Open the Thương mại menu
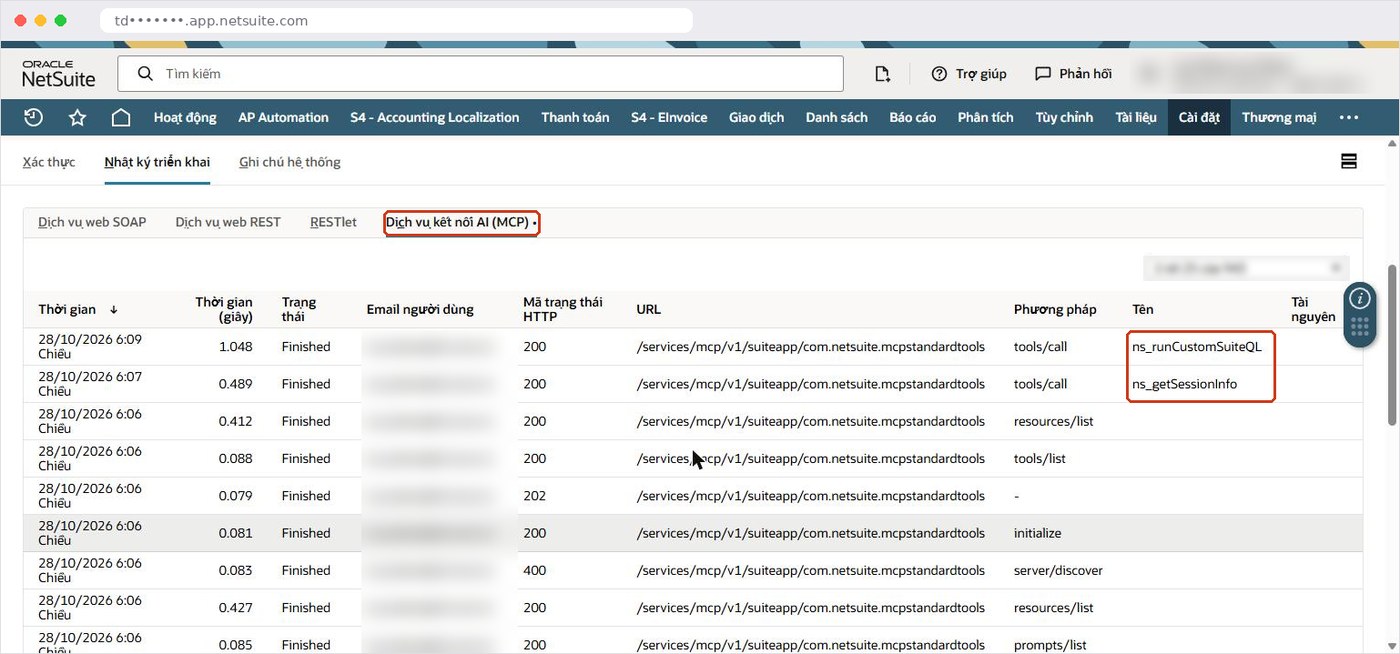This screenshot has width=1400, height=654. (1279, 117)
